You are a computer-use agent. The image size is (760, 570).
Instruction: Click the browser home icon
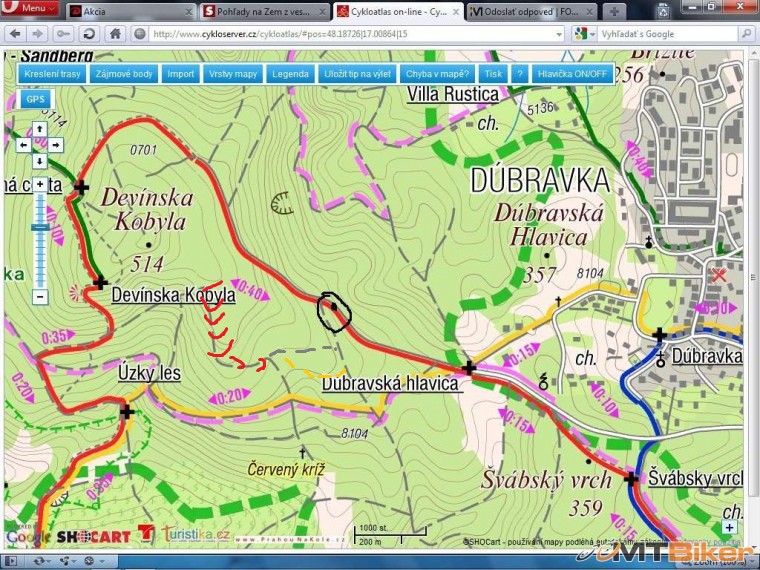(115, 33)
